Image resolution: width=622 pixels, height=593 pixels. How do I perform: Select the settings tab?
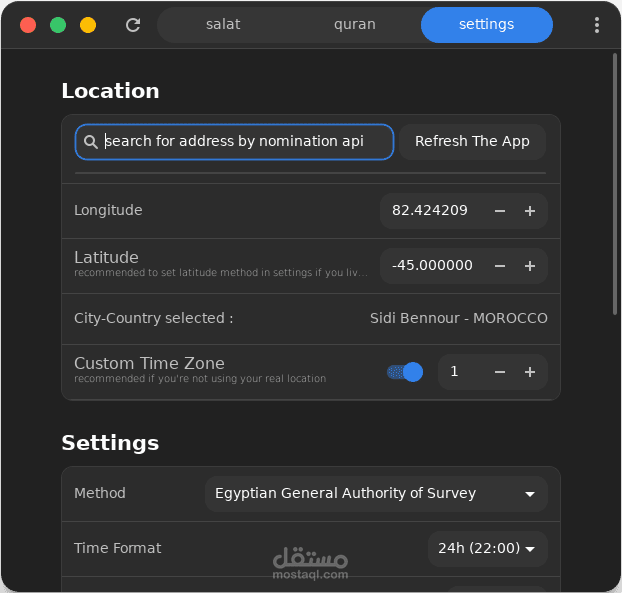486,25
